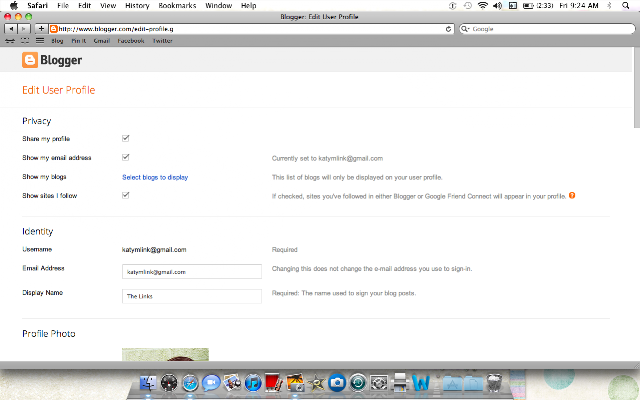
Task: Click the add bookmark plus button
Action: coord(41,29)
